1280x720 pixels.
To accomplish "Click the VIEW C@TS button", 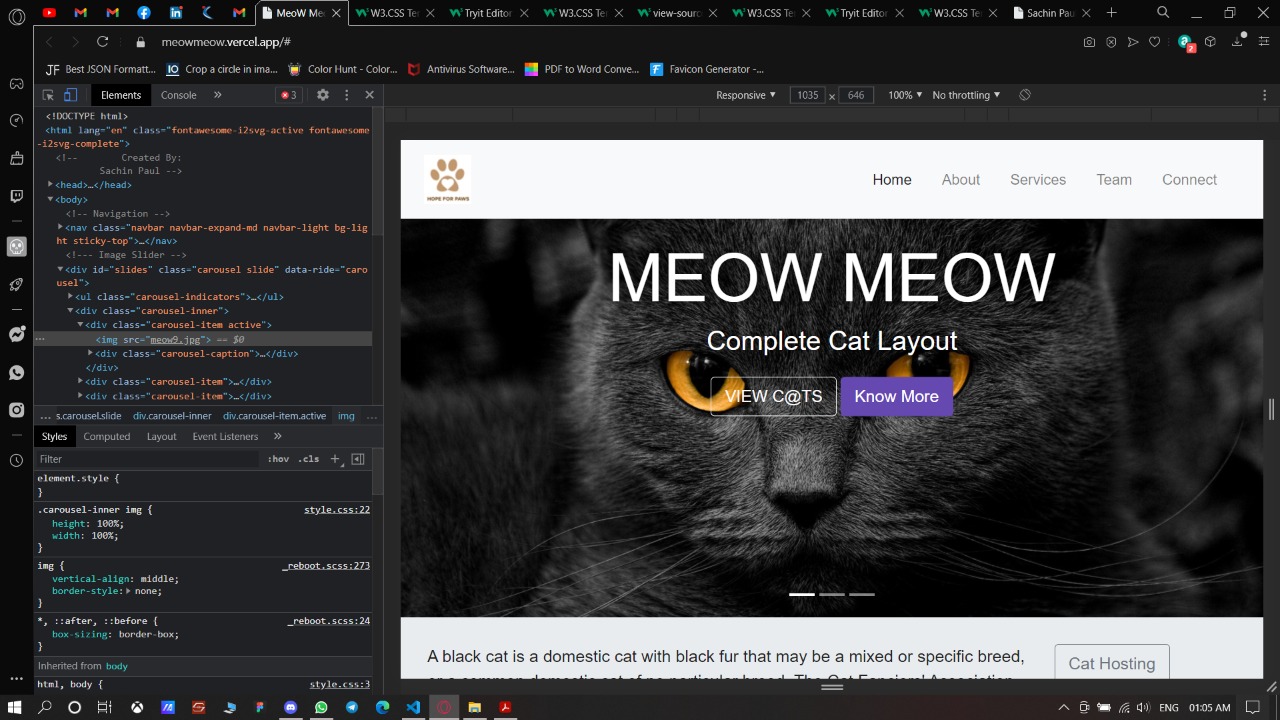I will pos(773,396).
